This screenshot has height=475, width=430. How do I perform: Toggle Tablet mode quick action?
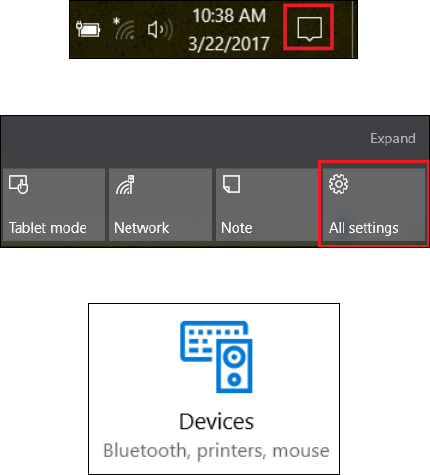click(54, 204)
